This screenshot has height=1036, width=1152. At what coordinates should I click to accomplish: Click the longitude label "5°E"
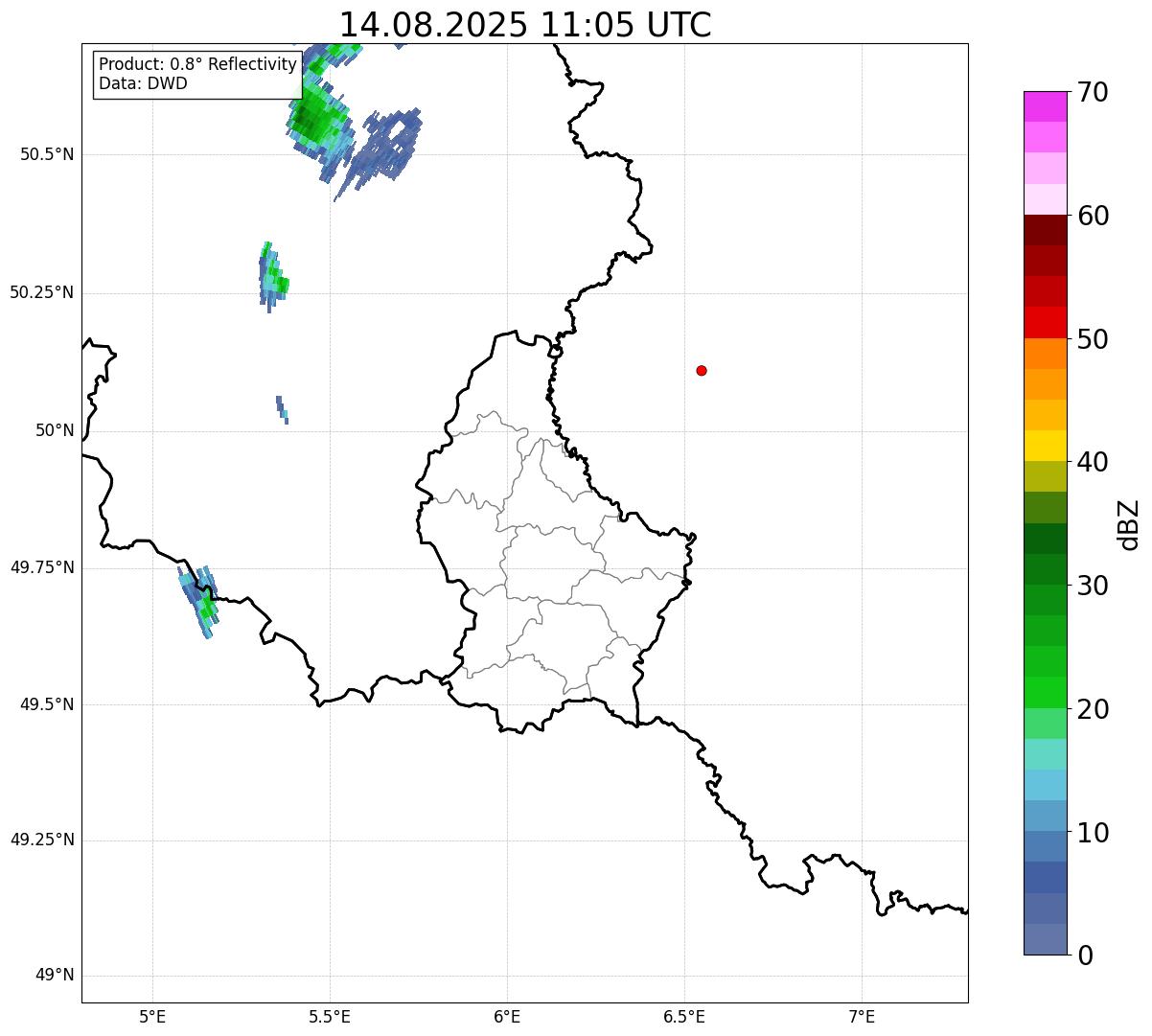pos(152,1016)
